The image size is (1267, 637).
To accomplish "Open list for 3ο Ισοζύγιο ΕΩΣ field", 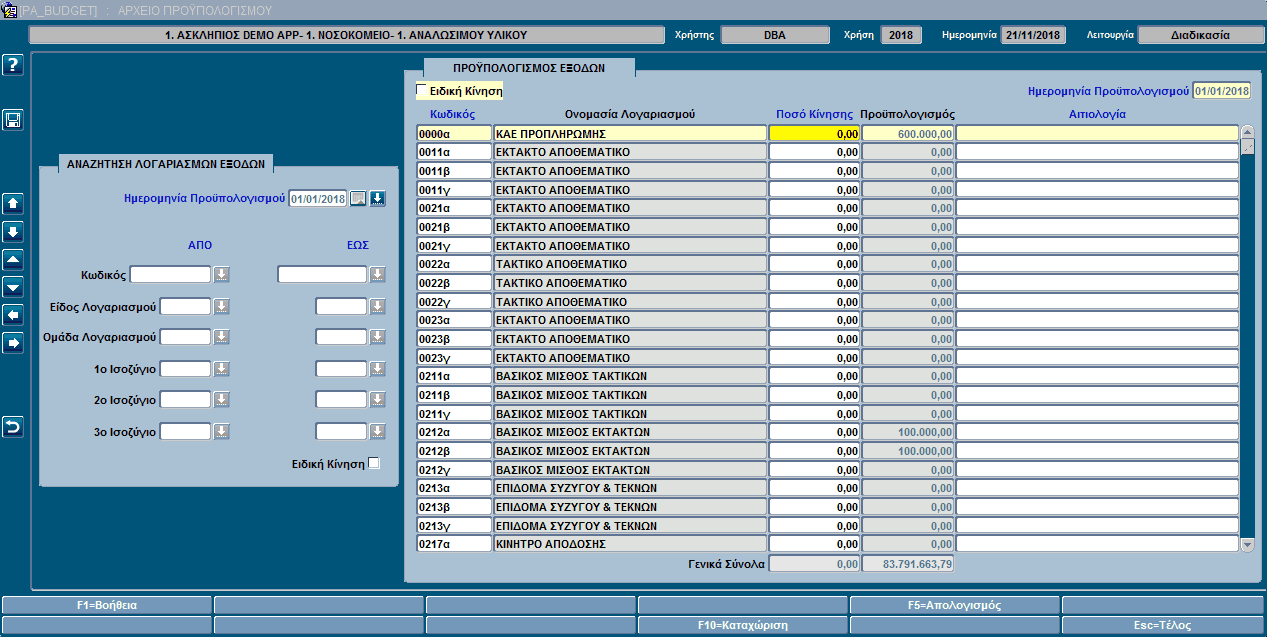I will pos(377,432).
